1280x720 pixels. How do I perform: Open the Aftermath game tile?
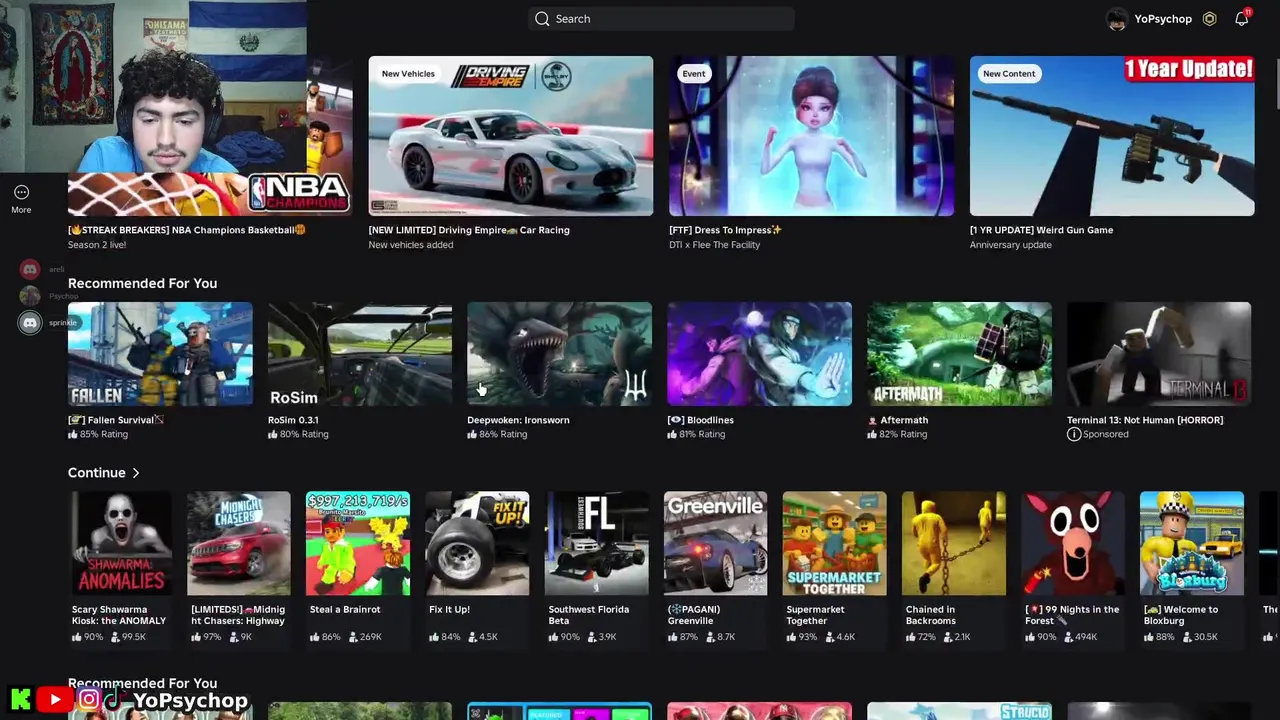(959, 354)
